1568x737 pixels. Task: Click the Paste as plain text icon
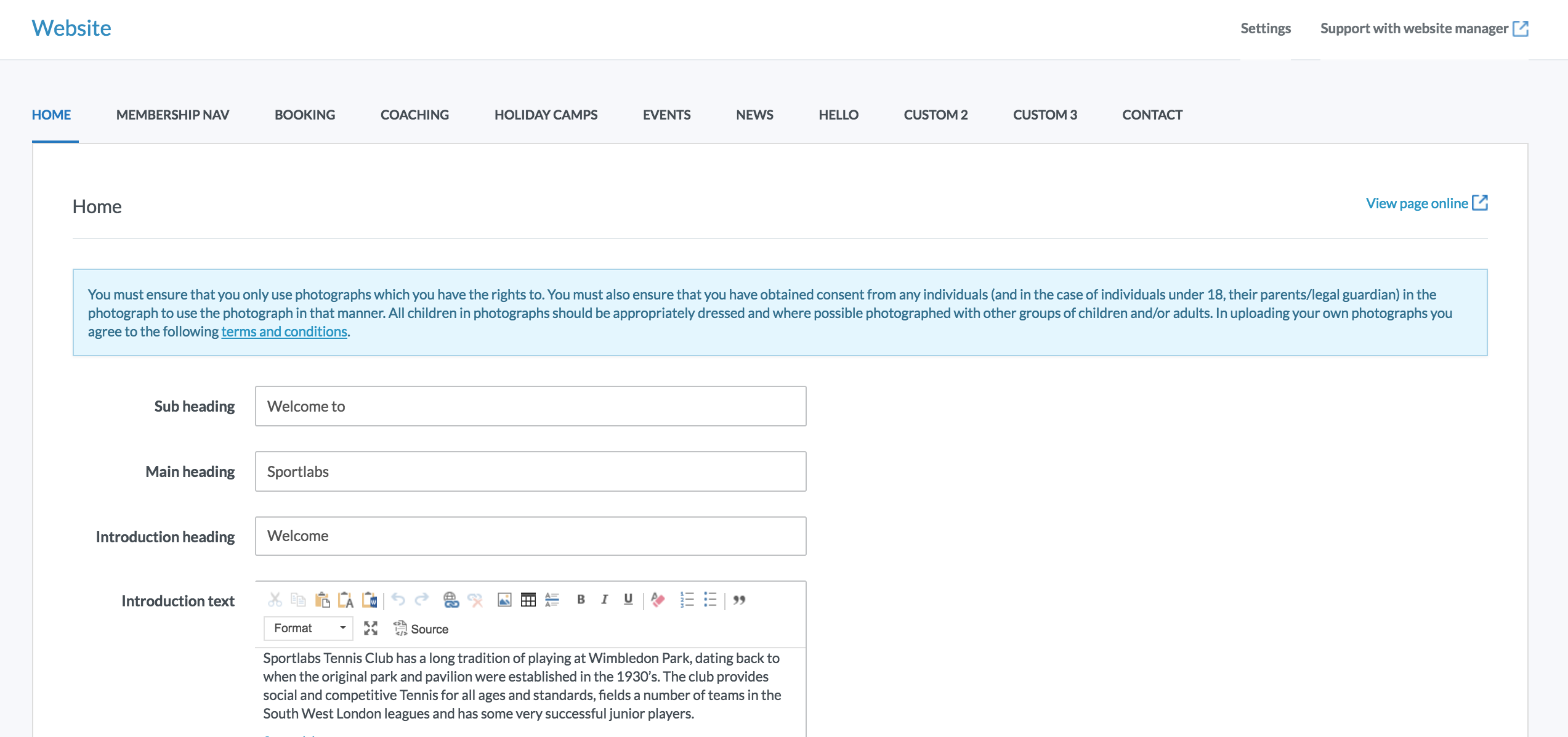pyautogui.click(x=346, y=600)
